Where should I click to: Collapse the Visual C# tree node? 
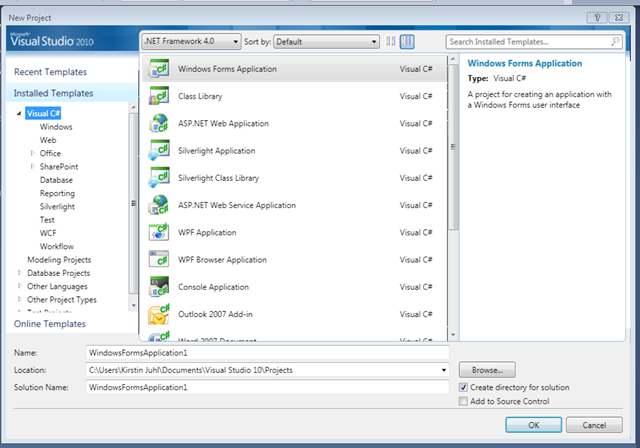(19, 113)
